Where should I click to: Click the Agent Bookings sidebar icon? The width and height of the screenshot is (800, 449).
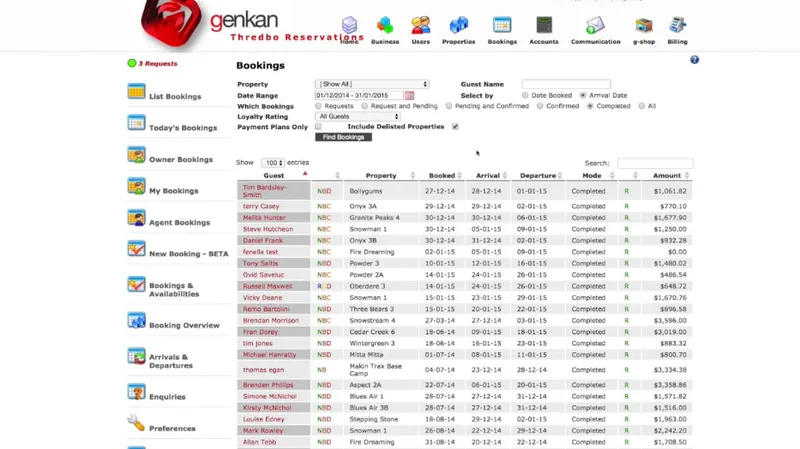[x=136, y=218]
